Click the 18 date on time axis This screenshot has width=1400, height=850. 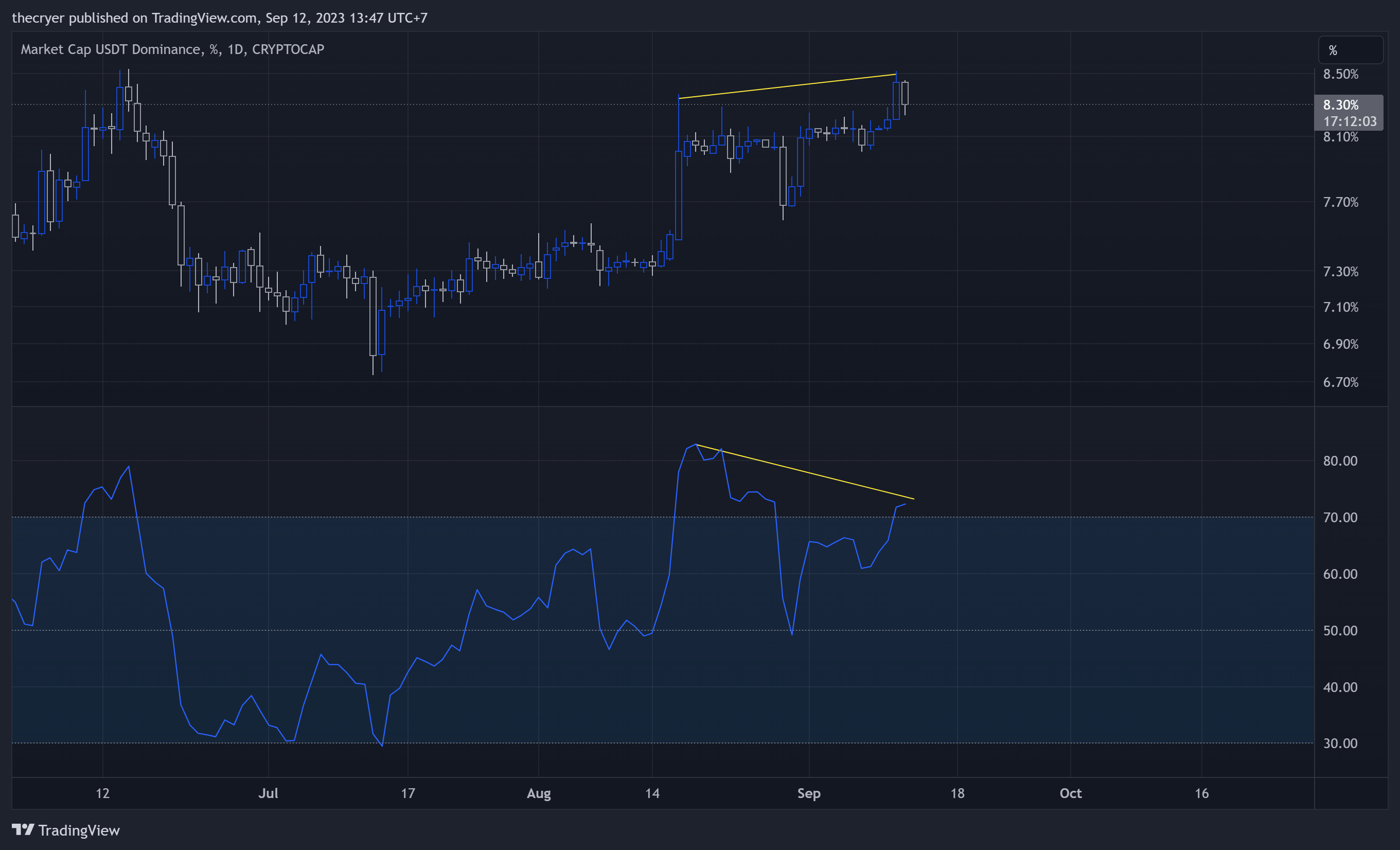click(x=958, y=793)
